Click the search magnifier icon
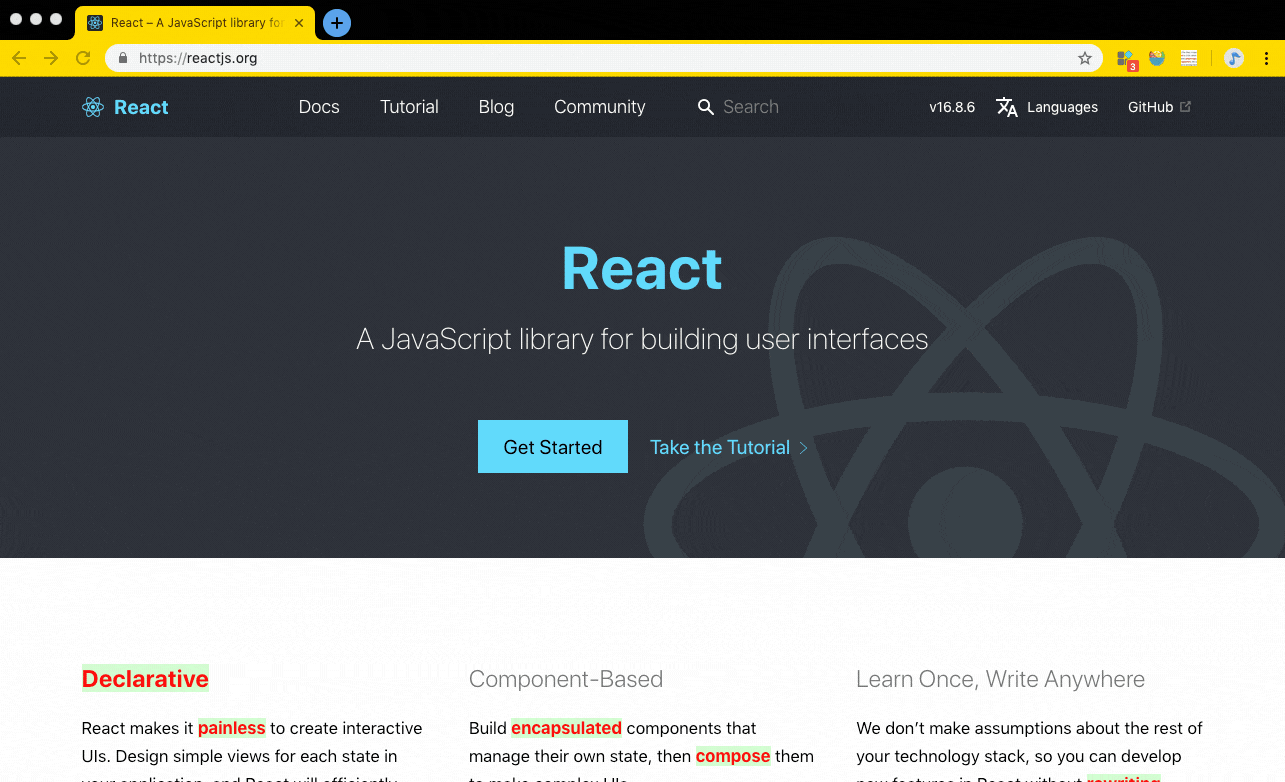The width and height of the screenshot is (1285, 782). 706,107
